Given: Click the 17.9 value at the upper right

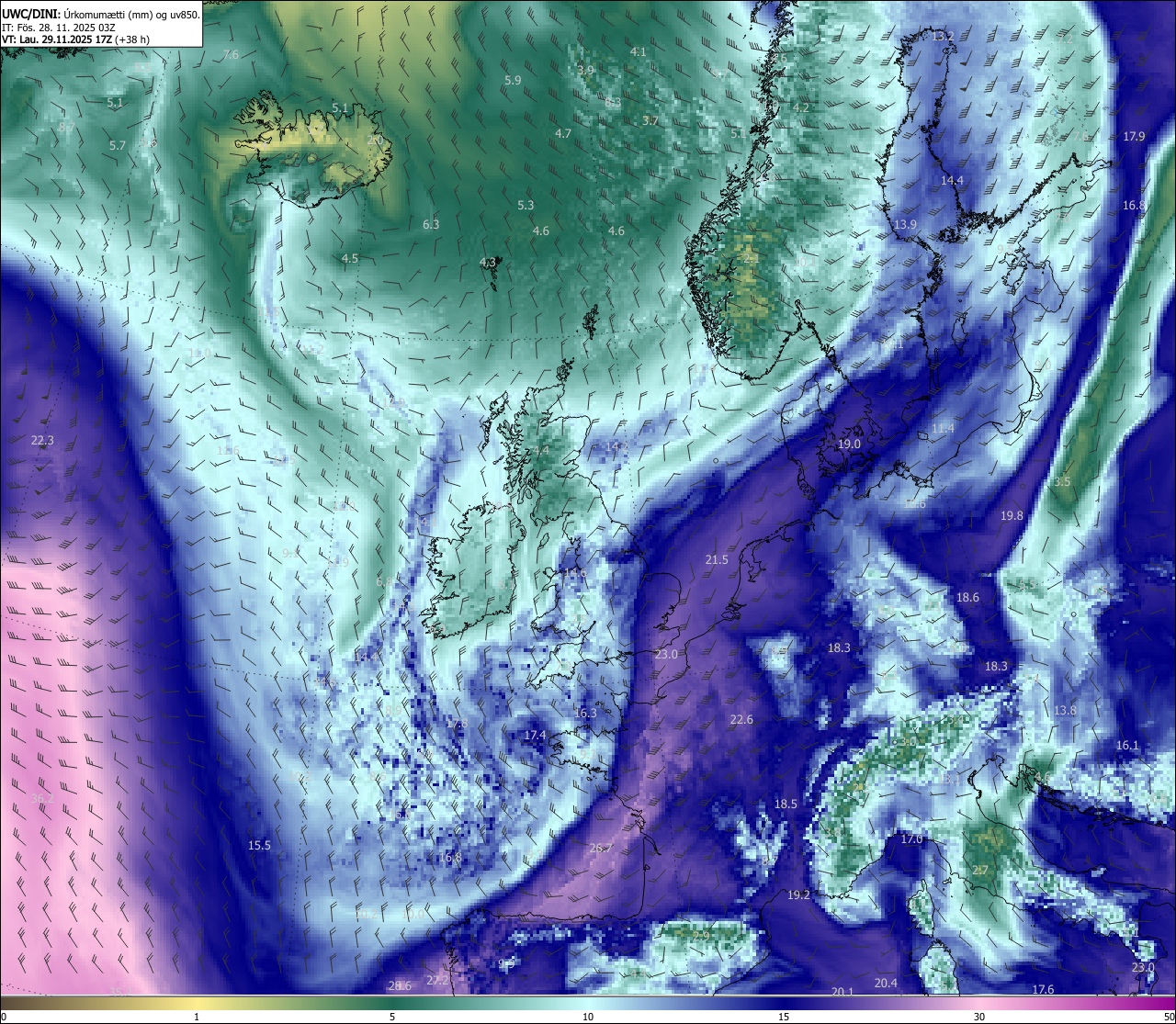Looking at the screenshot, I should pyautogui.click(x=1134, y=137).
